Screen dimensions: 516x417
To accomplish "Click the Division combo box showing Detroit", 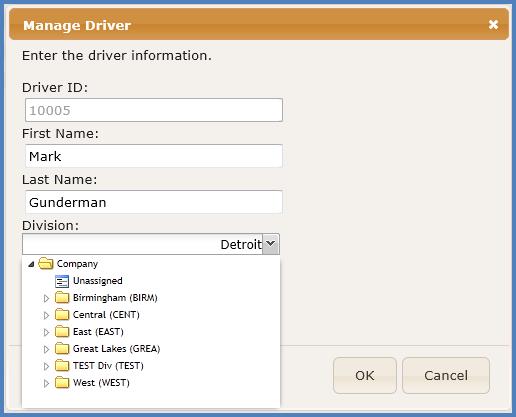I will pos(151,244).
